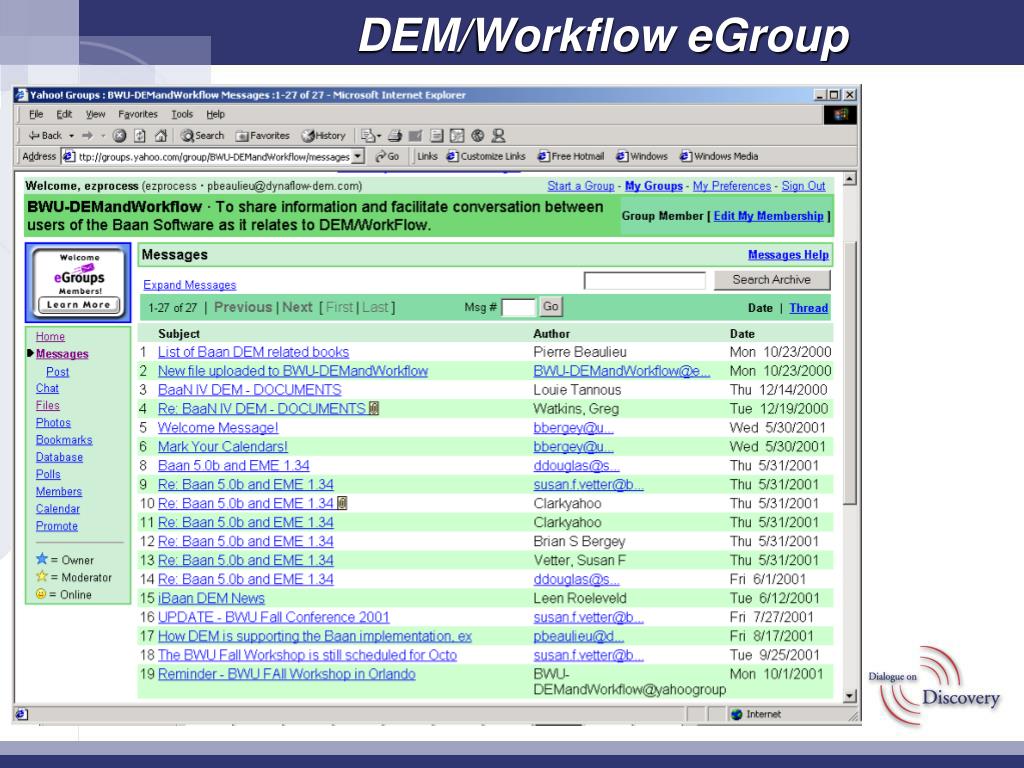Viewport: 1024px width, 768px height.
Task: Click the Forward arrow in the toolbar
Action: 88,136
